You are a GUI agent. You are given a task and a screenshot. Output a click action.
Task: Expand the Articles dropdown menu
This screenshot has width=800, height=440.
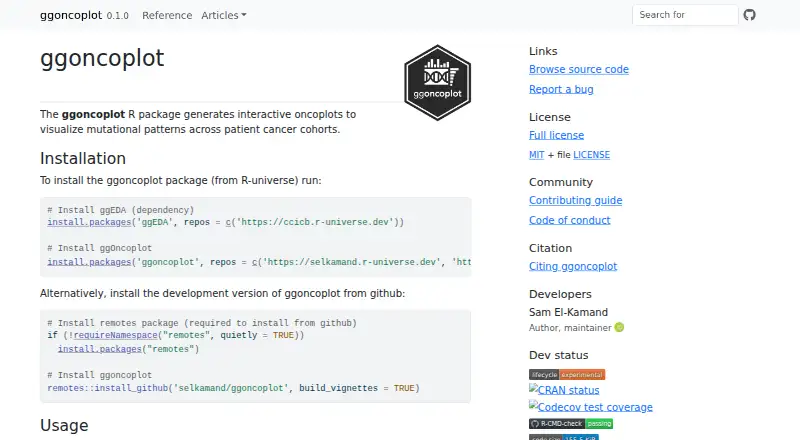[223, 15]
